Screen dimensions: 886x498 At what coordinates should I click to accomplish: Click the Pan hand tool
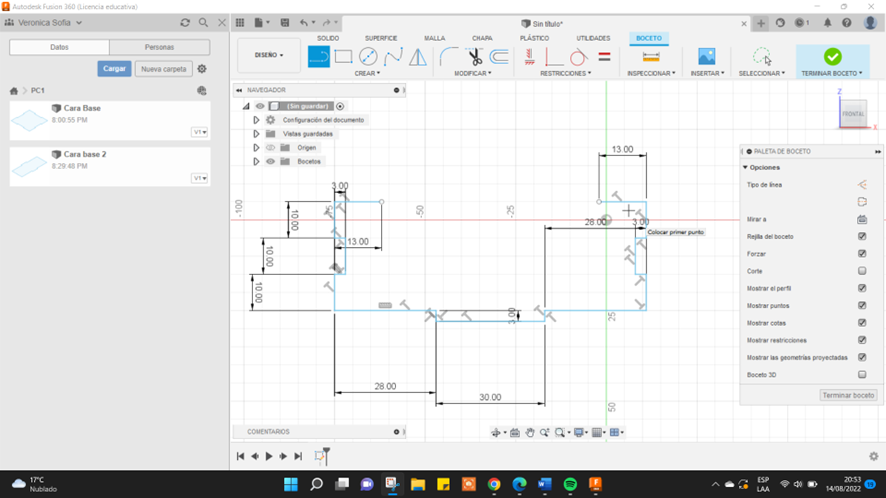(529, 432)
